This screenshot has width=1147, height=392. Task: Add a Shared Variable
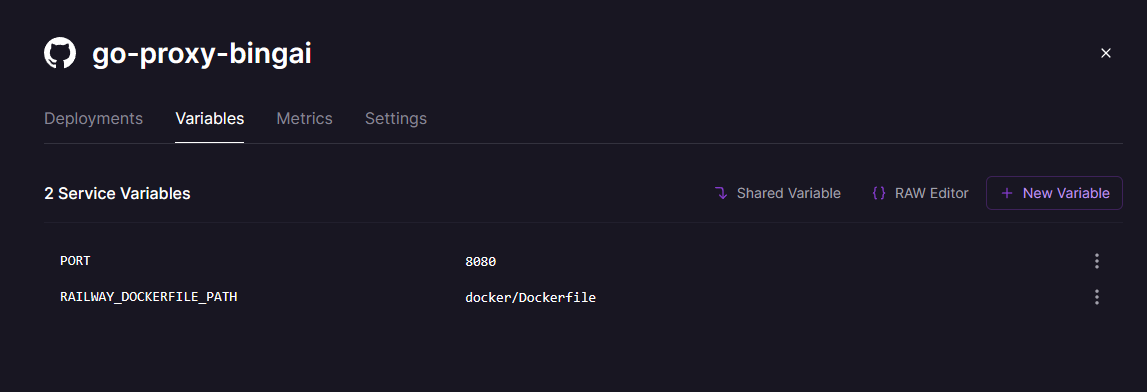click(x=778, y=193)
